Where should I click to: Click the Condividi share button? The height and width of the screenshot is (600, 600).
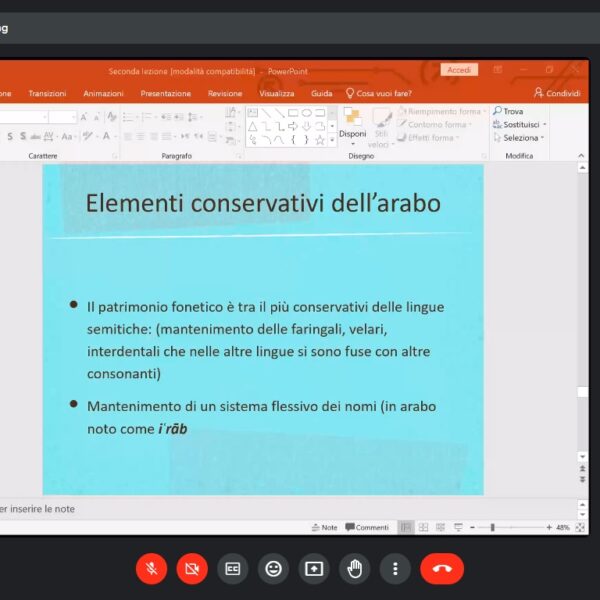(557, 93)
